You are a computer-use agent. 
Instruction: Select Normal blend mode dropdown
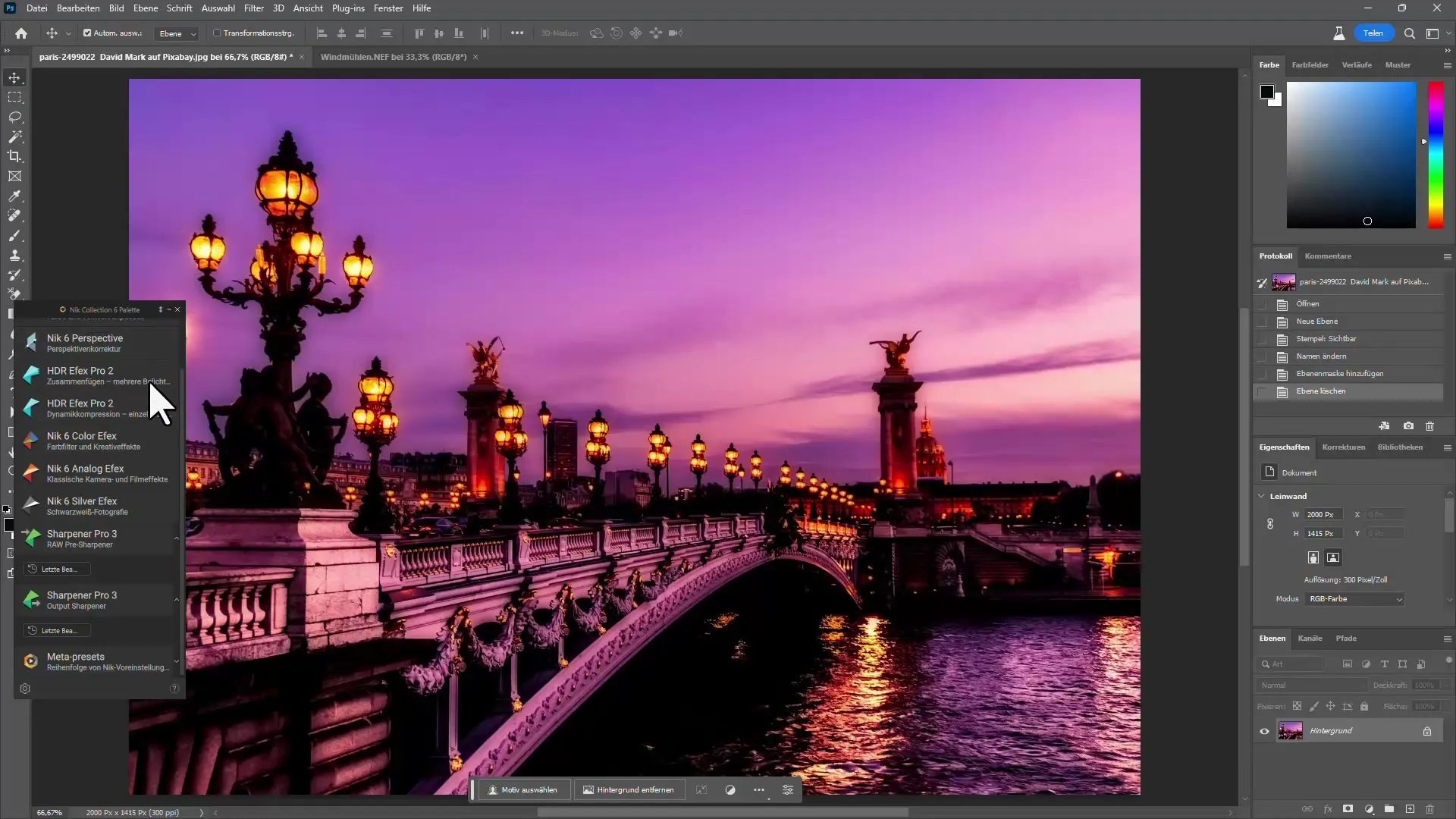point(1308,685)
